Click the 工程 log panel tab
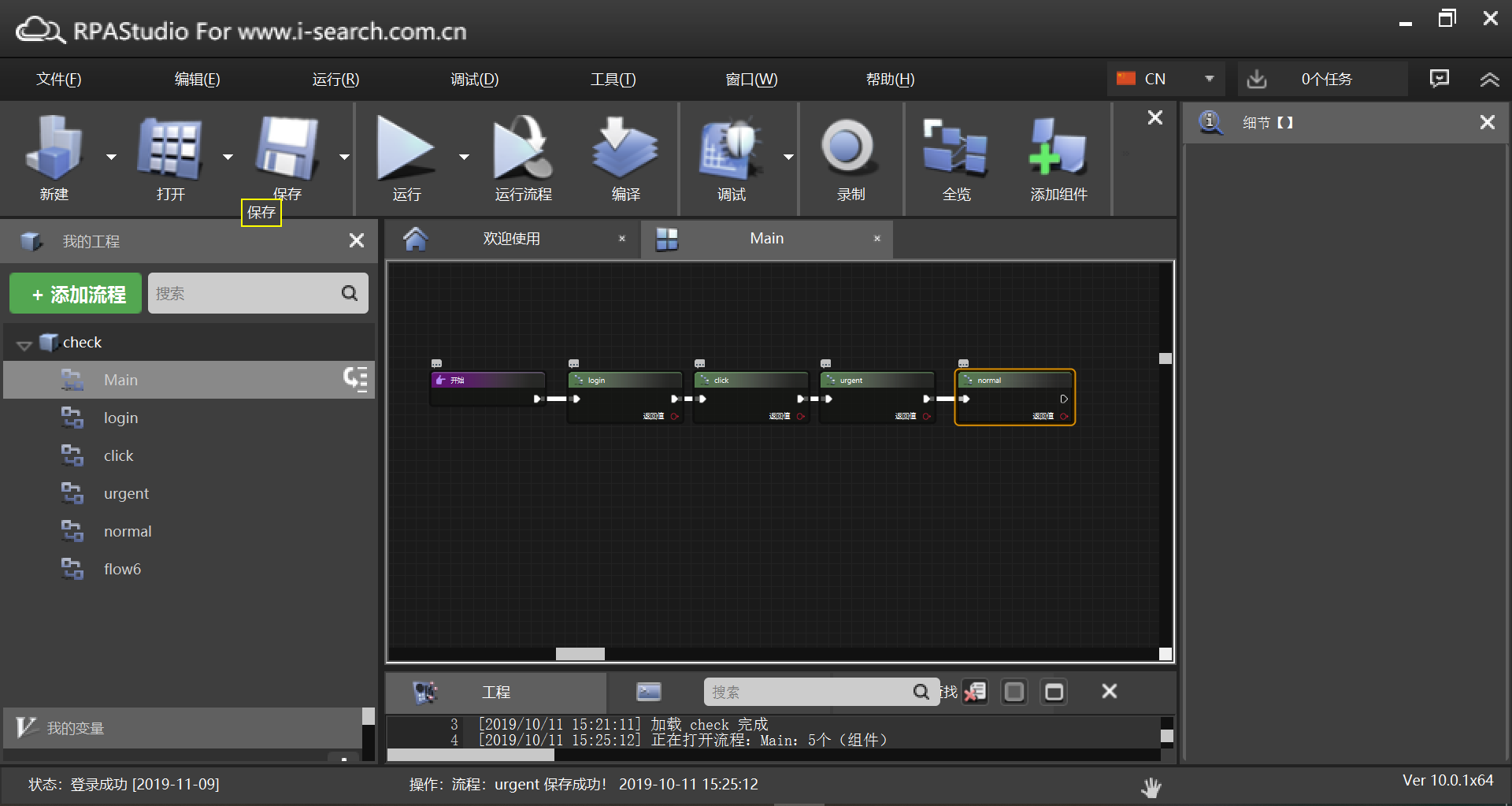The image size is (1512, 806). 496,692
